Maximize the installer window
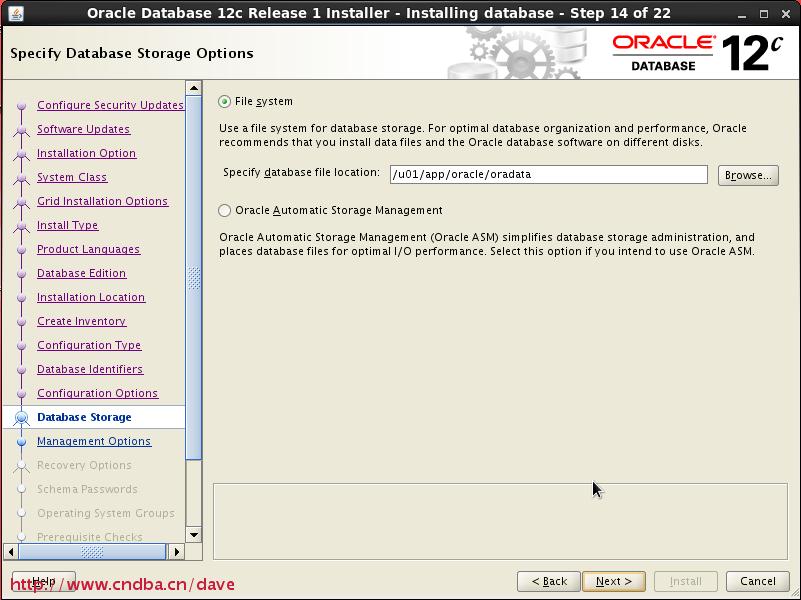 (764, 14)
